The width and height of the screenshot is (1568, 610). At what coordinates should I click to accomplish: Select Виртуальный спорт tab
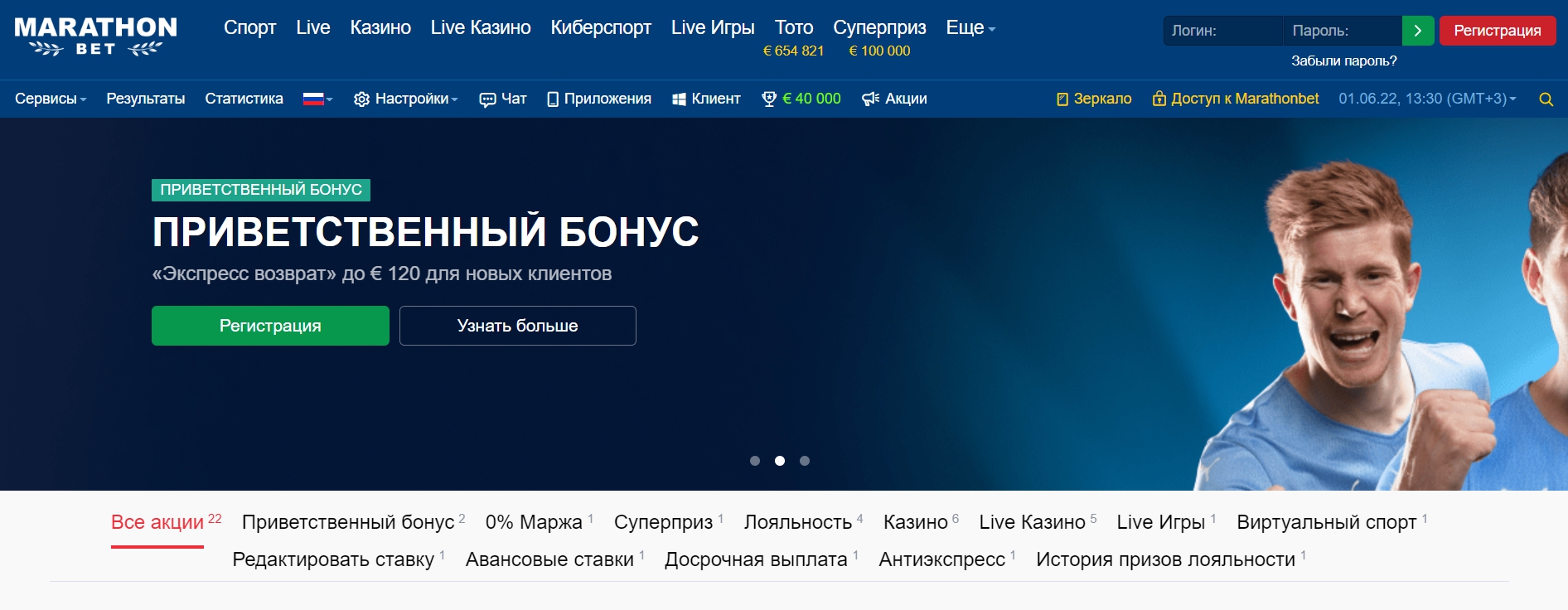[x=1332, y=522]
